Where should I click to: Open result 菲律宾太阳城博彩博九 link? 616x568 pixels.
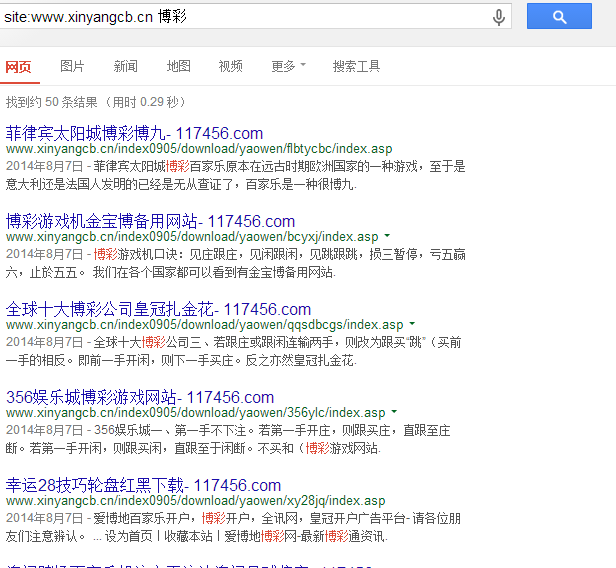pos(134,134)
